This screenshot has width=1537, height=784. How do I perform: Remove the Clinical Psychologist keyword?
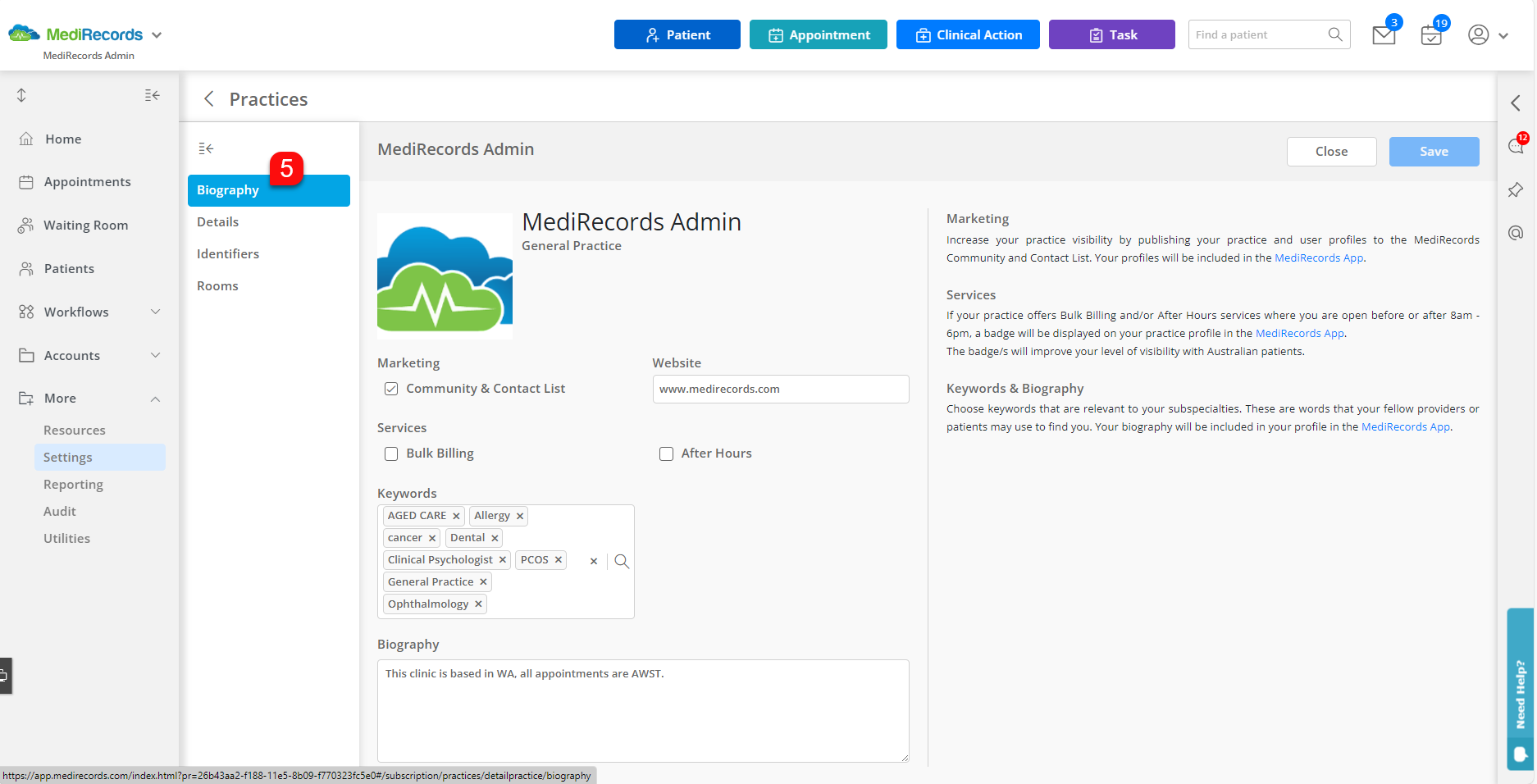(x=503, y=560)
